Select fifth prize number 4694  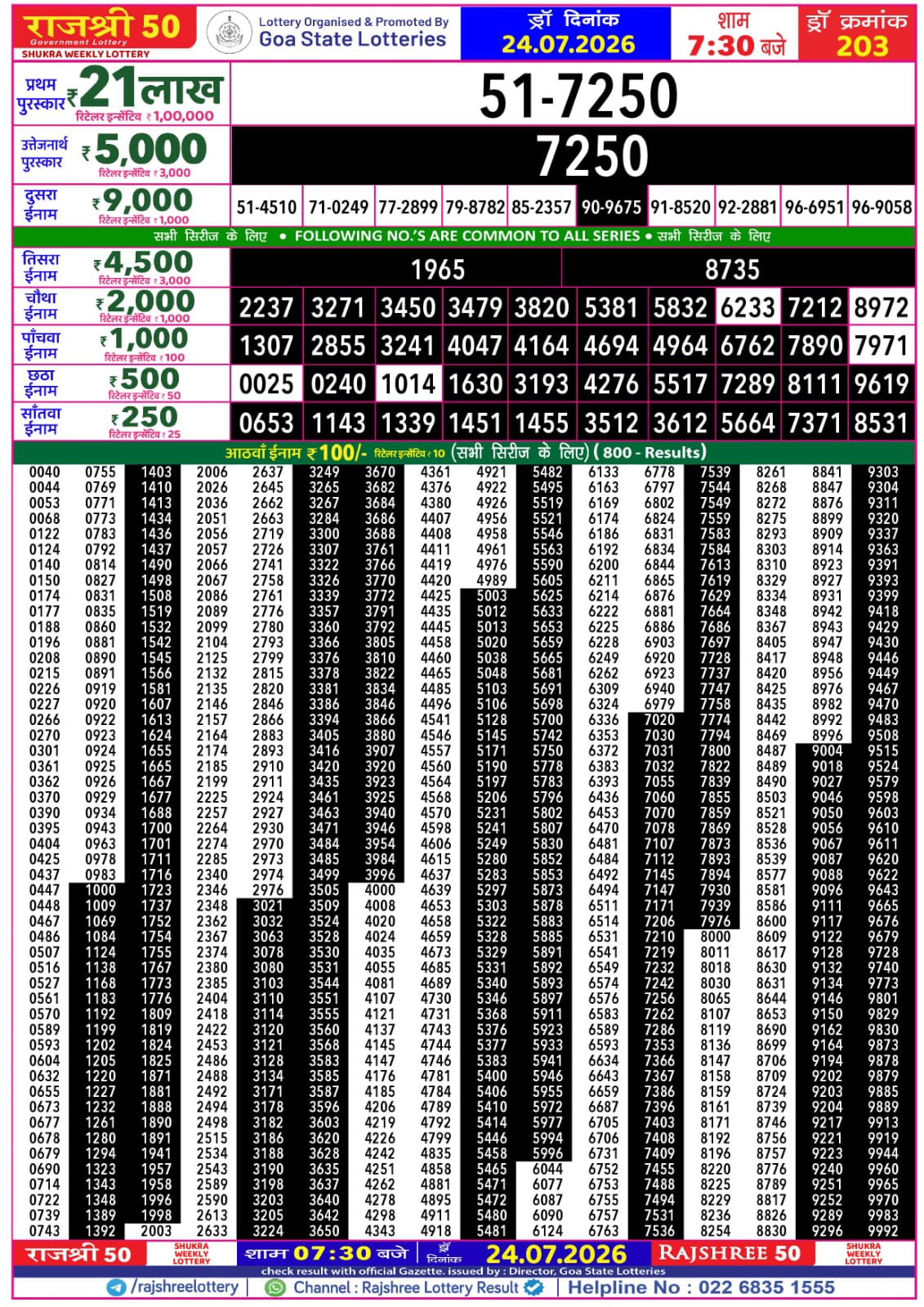click(x=611, y=346)
